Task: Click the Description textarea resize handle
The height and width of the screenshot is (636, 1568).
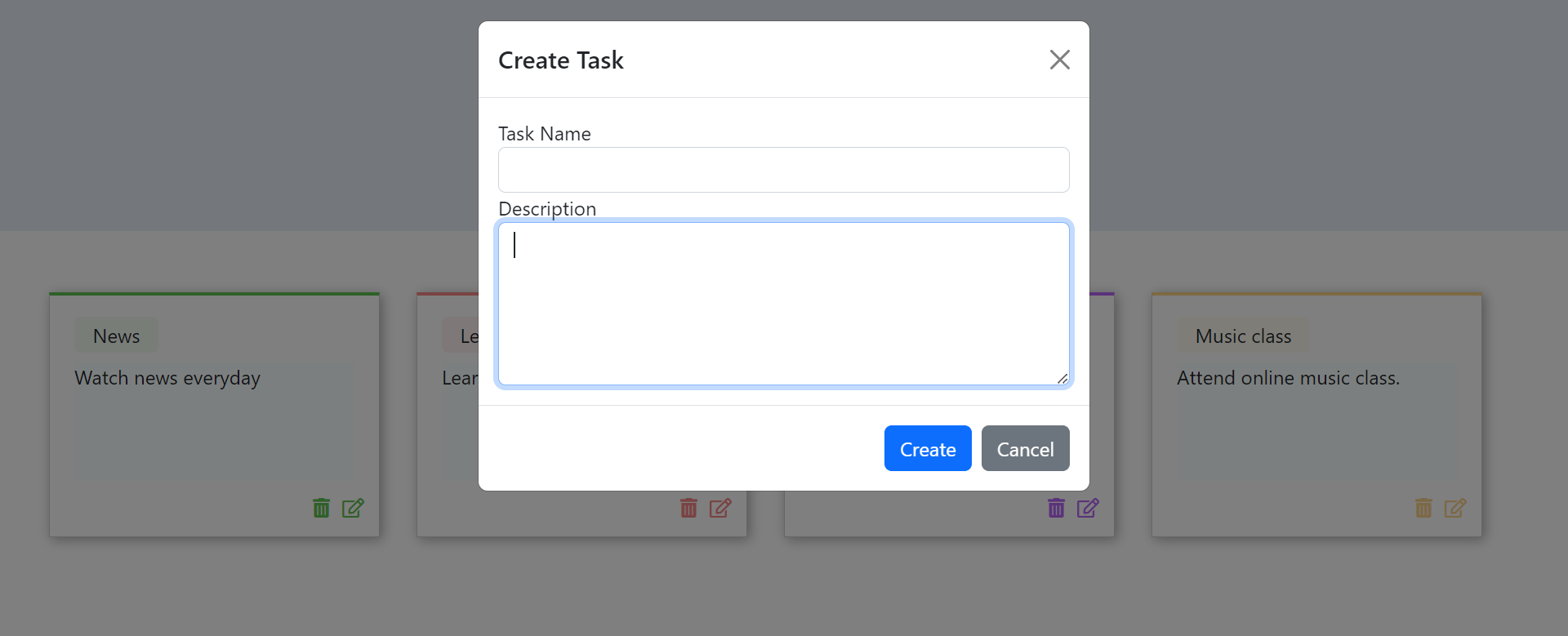Action: pyautogui.click(x=1062, y=378)
